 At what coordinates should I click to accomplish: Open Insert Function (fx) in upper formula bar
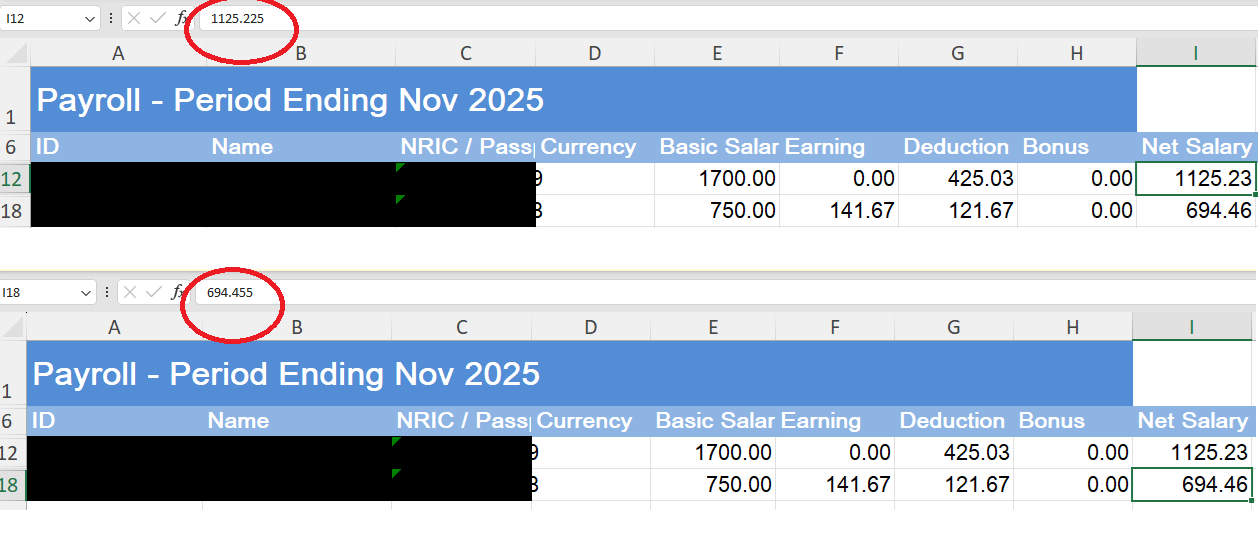[x=183, y=18]
